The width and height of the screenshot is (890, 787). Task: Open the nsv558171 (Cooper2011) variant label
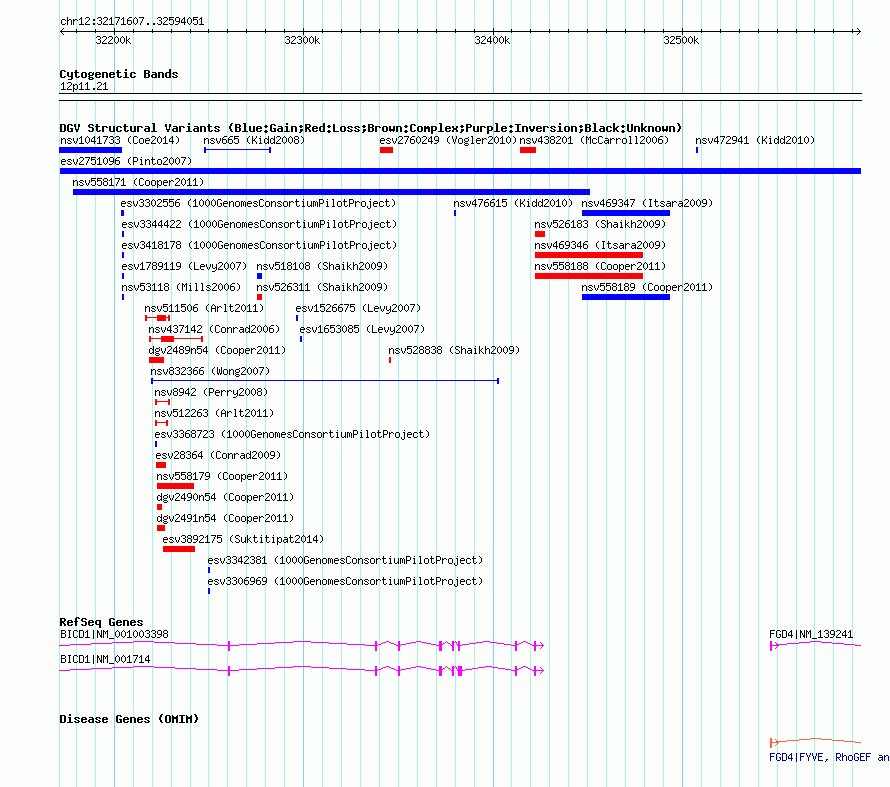coord(138,182)
